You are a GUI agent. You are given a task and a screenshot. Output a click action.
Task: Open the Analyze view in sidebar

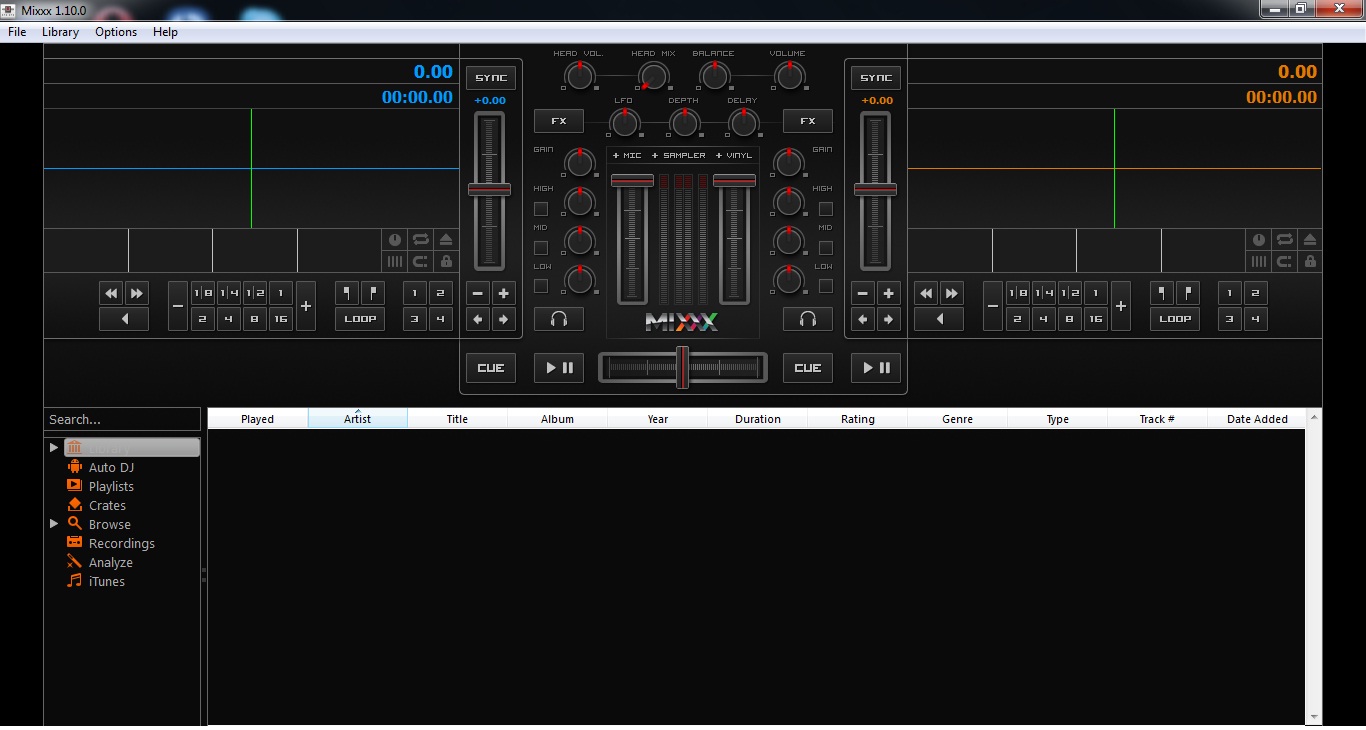tap(111, 562)
